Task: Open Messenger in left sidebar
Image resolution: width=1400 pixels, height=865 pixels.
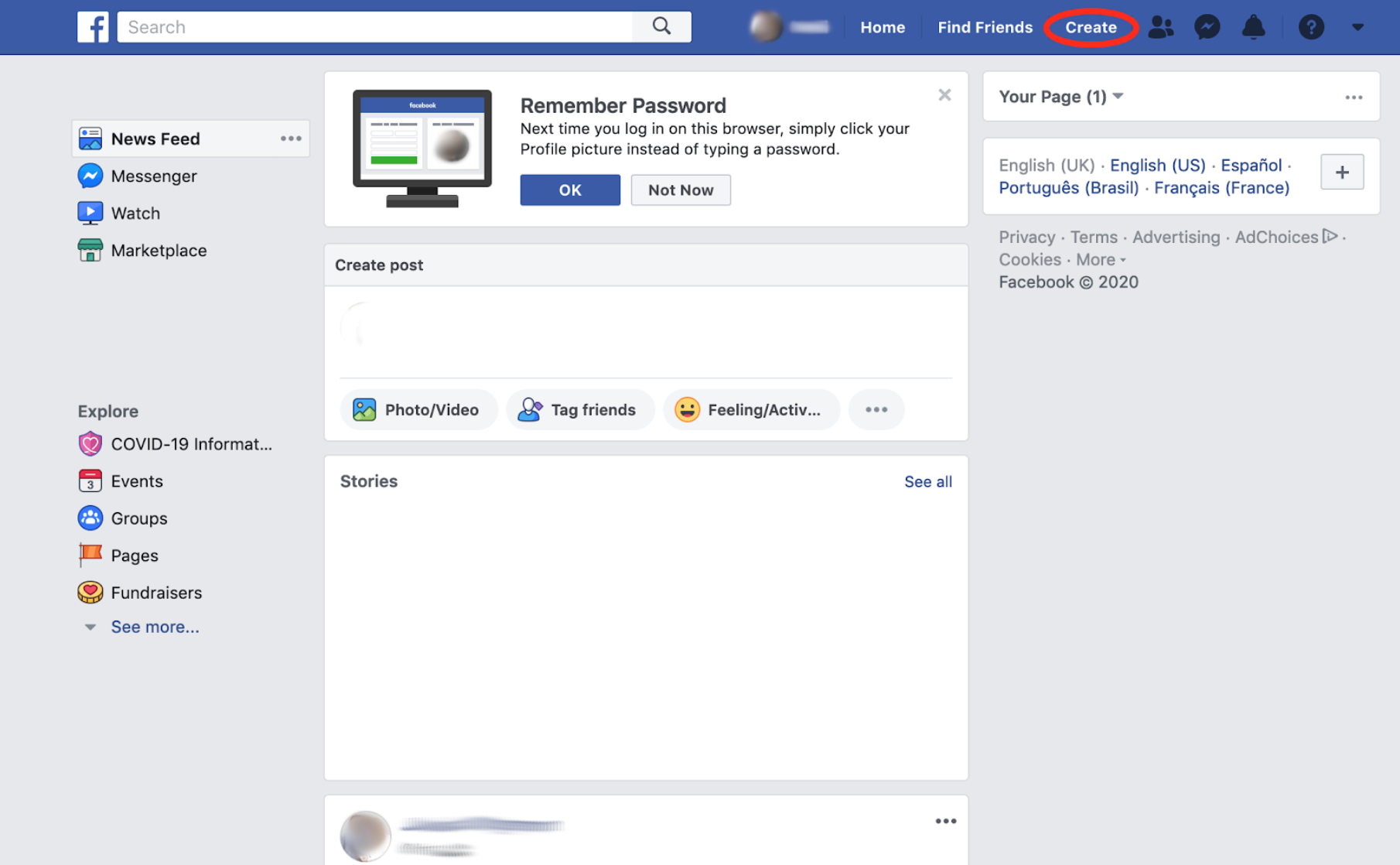Action: click(x=154, y=176)
